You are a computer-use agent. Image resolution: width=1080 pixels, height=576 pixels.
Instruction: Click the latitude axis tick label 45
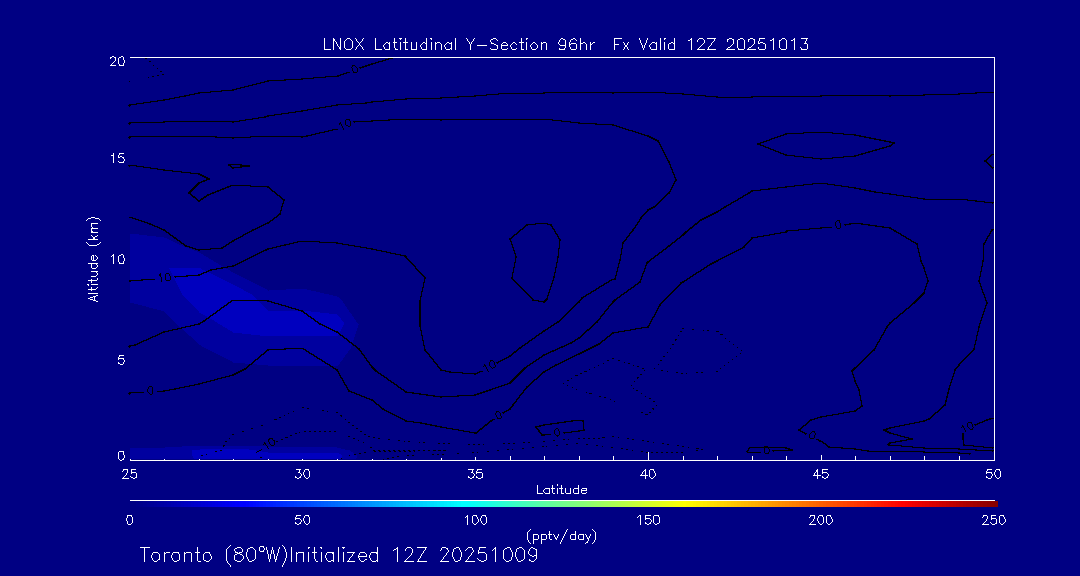(x=821, y=473)
